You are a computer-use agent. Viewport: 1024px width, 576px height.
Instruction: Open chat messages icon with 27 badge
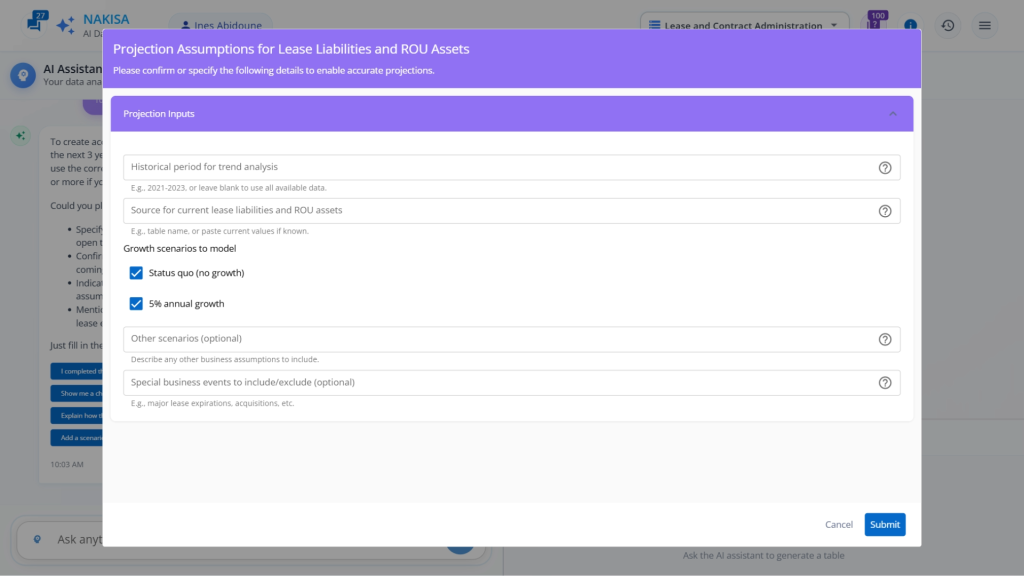(35, 24)
